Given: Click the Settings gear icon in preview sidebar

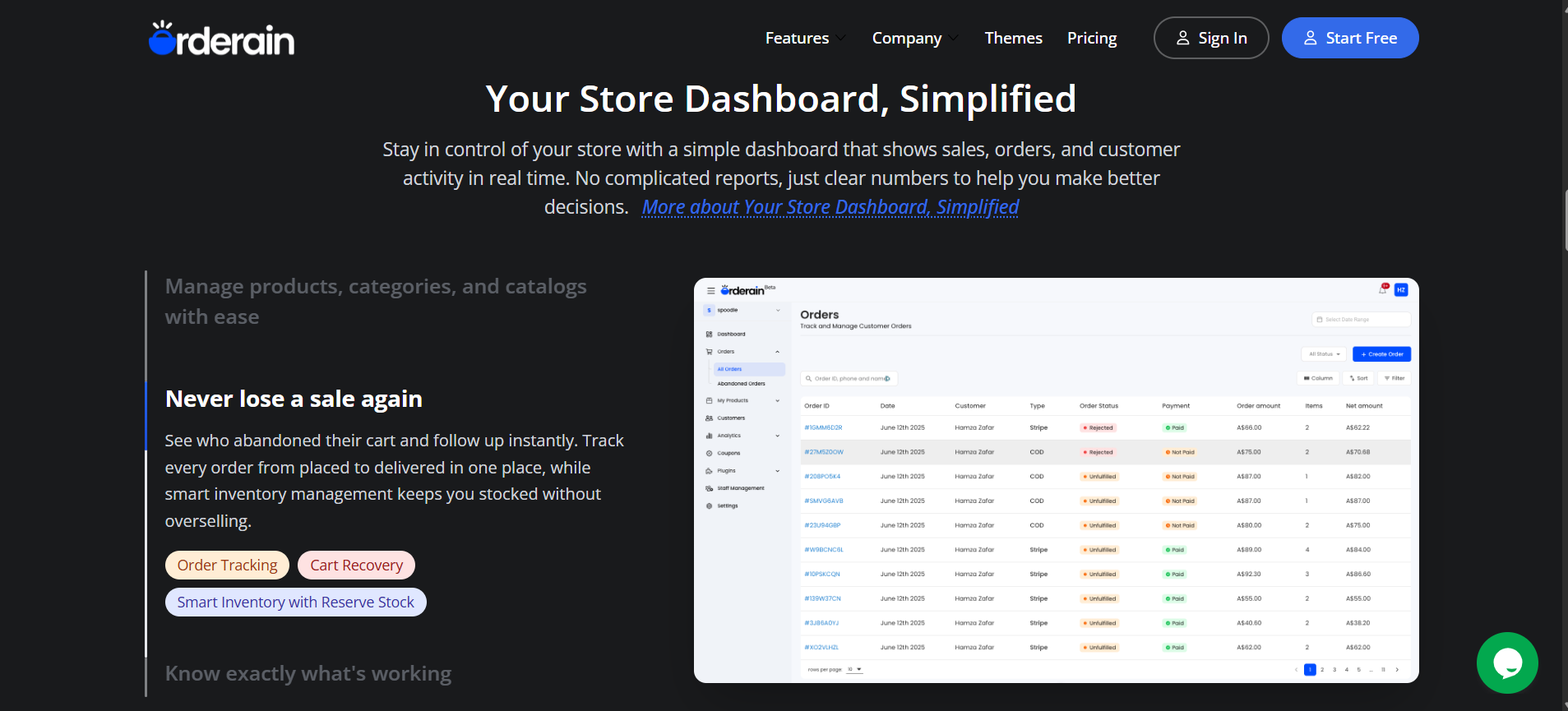Looking at the screenshot, I should pos(709,506).
